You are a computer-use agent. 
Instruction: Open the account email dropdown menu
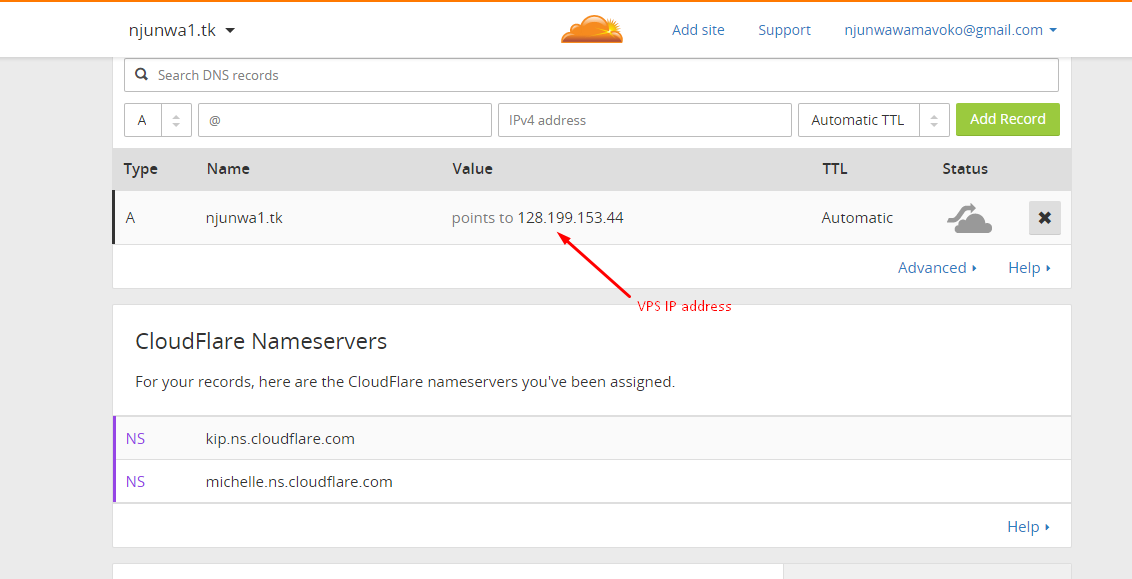[950, 30]
